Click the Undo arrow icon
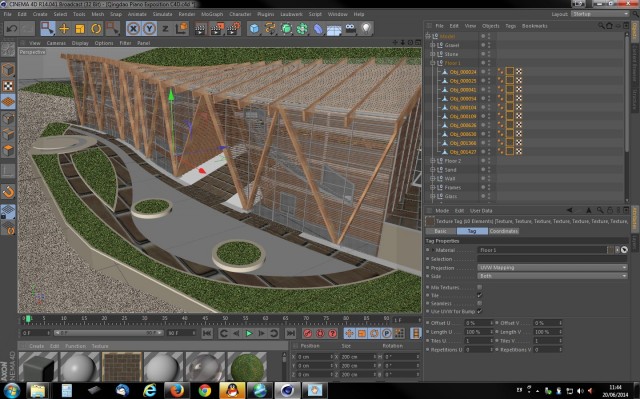640x399 pixels. click(x=12, y=29)
